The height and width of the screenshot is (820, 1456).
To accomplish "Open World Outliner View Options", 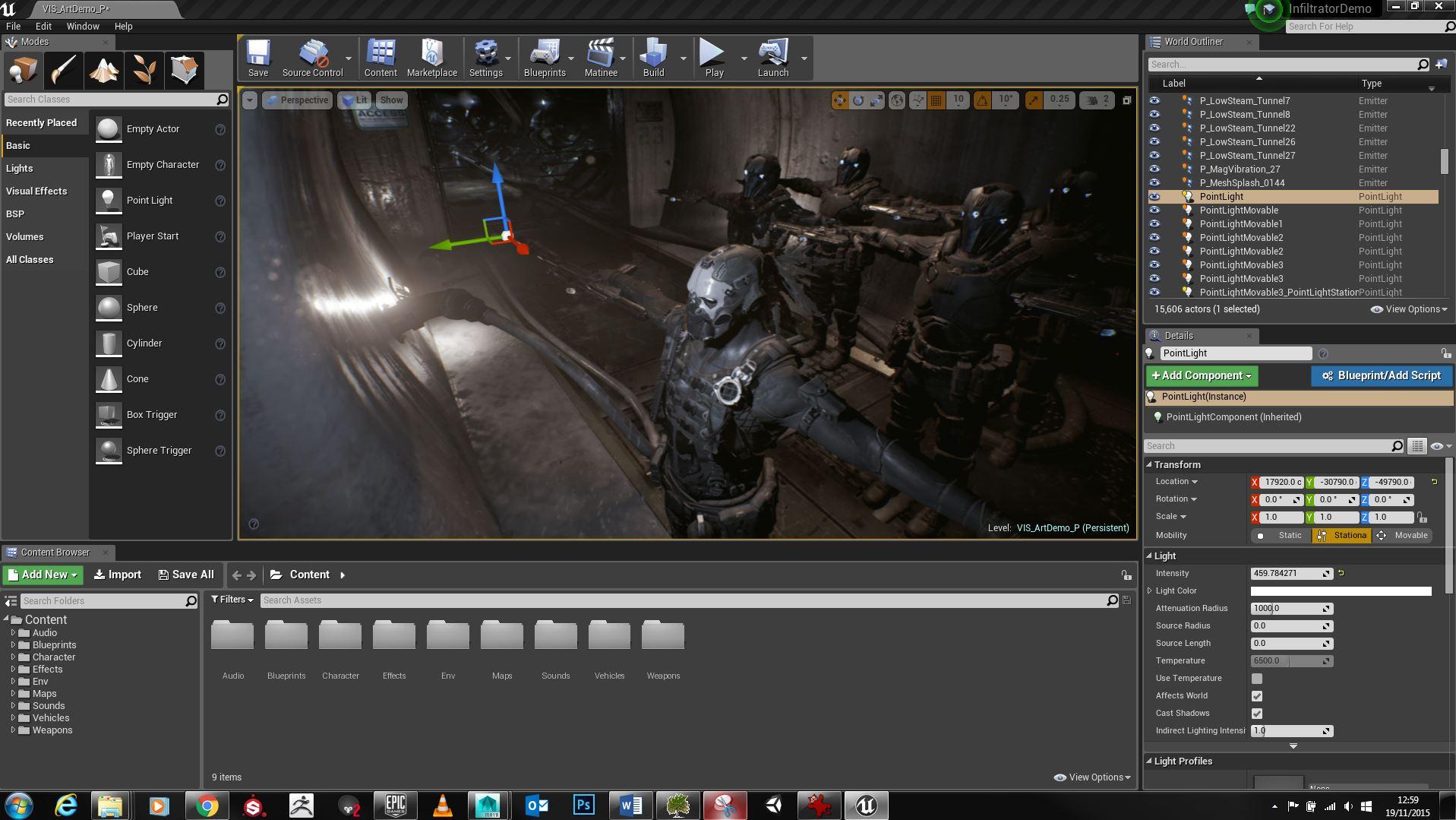I will 1409,309.
